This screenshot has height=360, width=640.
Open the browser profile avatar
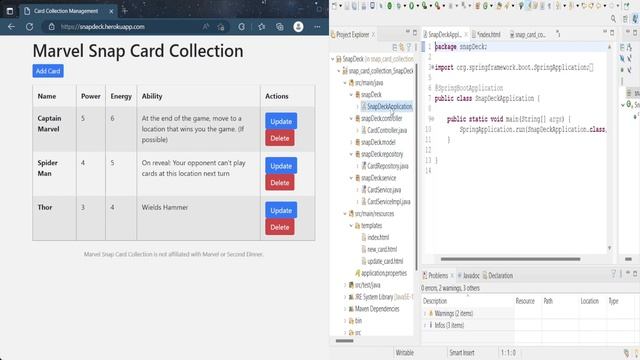tap(298, 27)
